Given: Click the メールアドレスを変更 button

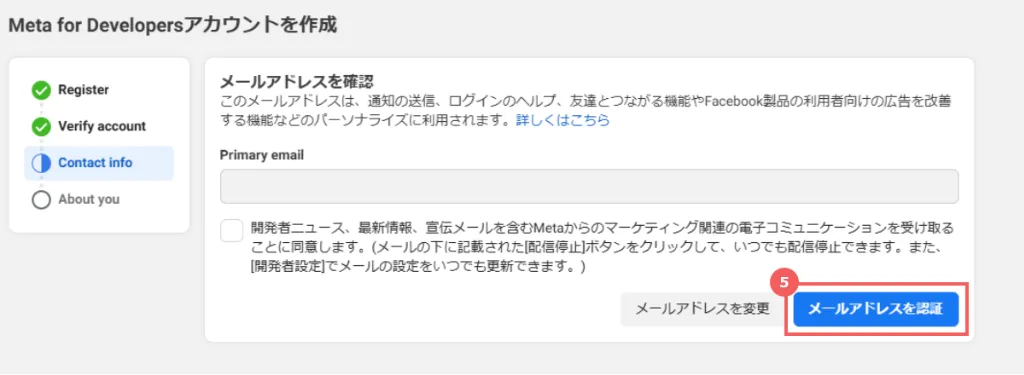Looking at the screenshot, I should (703, 309).
